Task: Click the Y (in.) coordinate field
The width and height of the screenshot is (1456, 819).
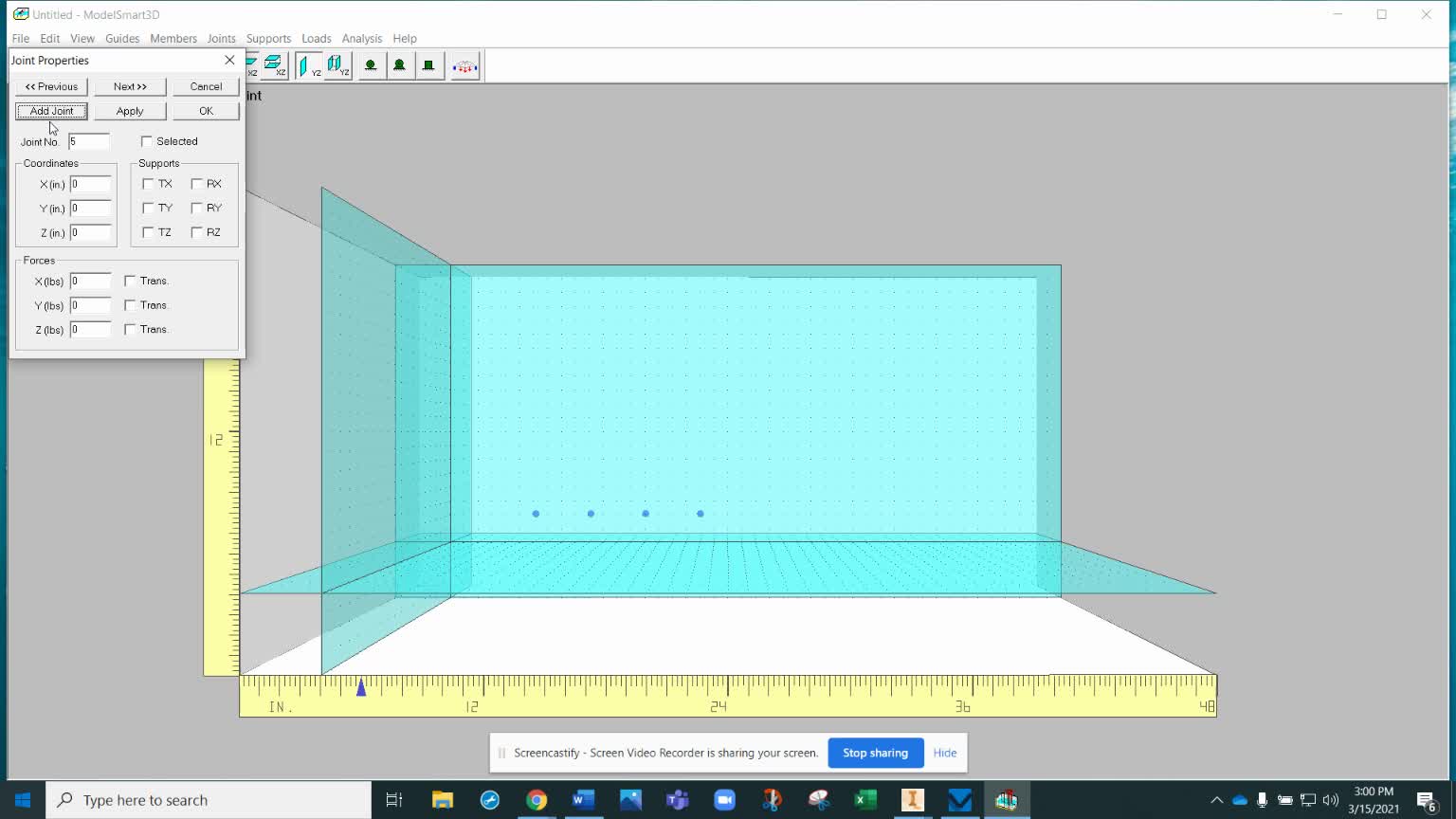Action: pyautogui.click(x=90, y=208)
